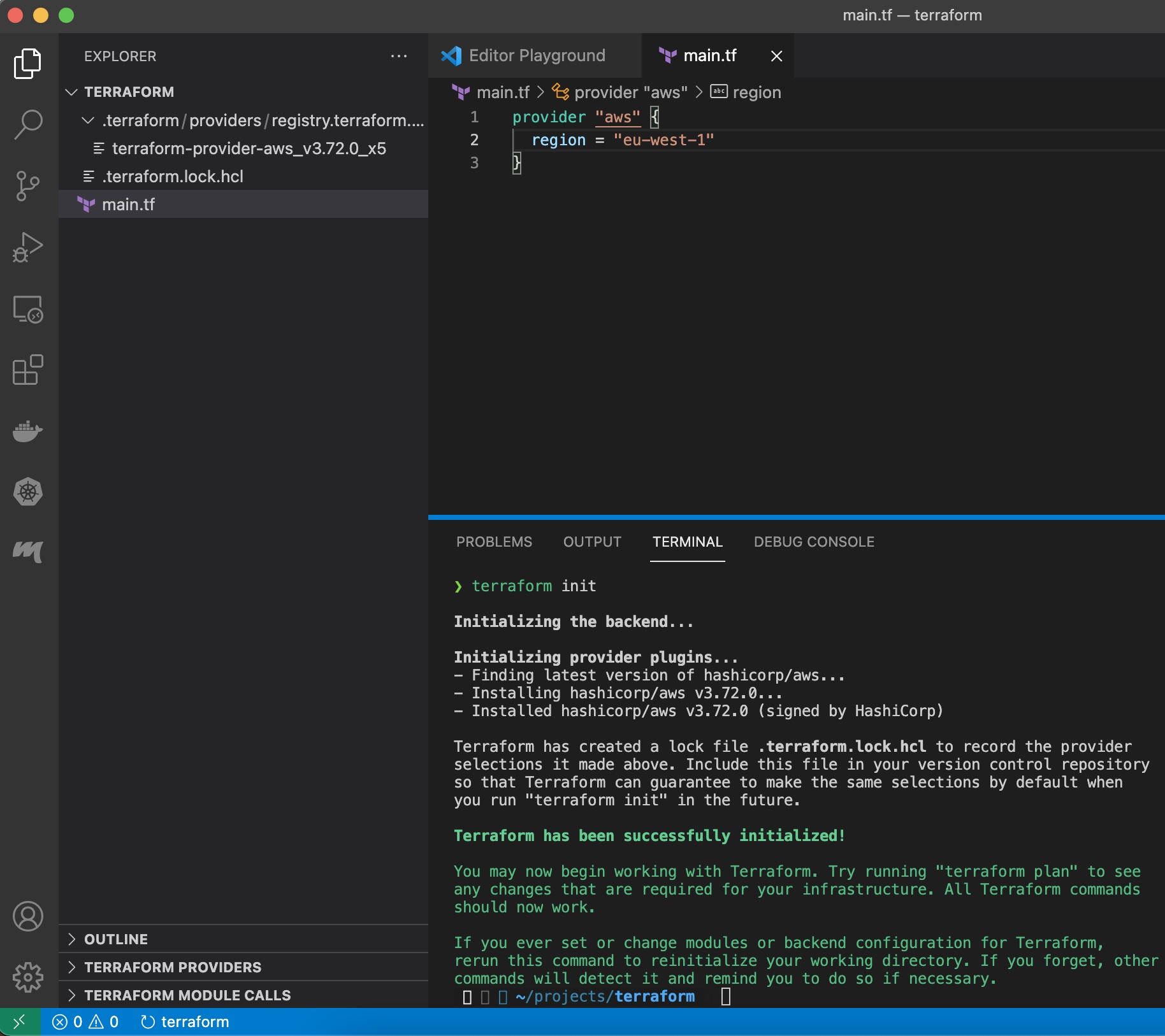Screen dimensions: 1165x1036
Task: Click line number 3 in the gutter
Action: click(475, 163)
